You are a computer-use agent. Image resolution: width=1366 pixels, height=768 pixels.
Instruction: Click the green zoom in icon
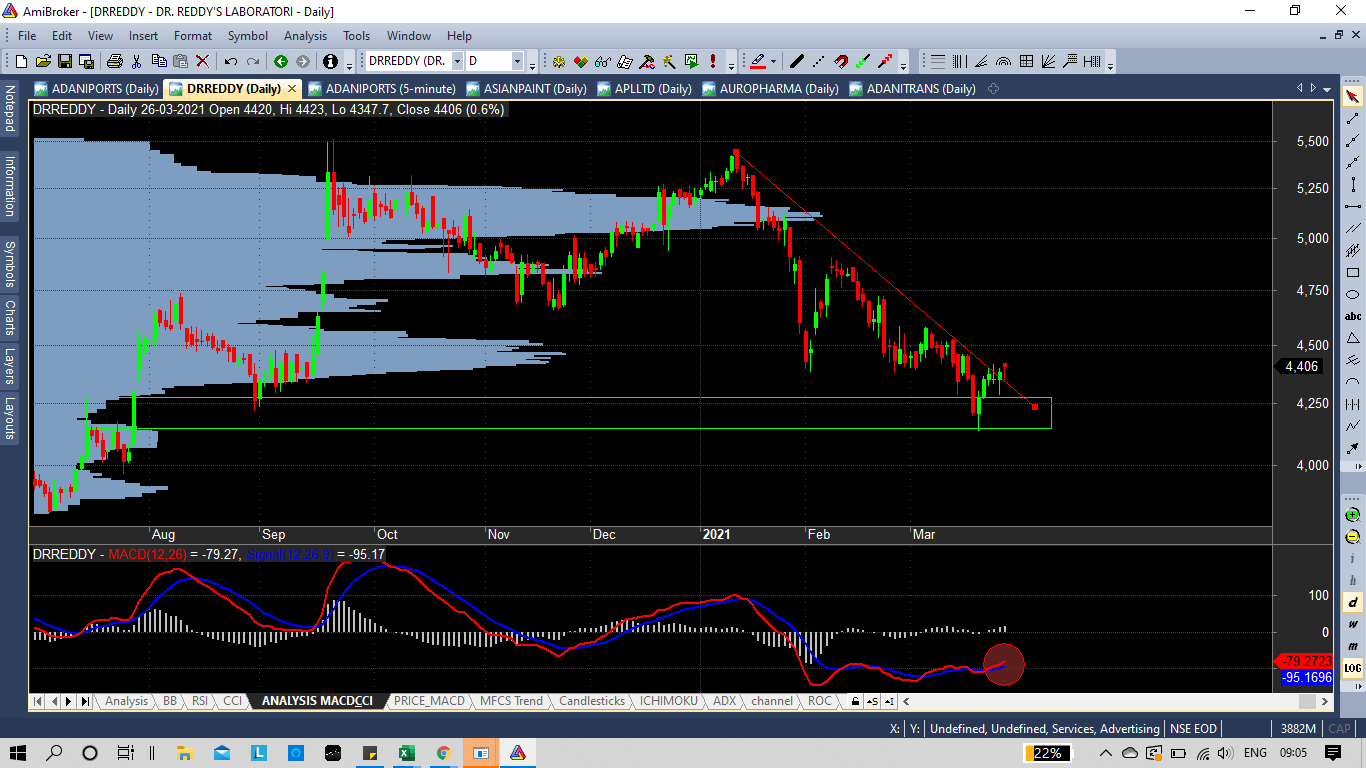click(1352, 515)
